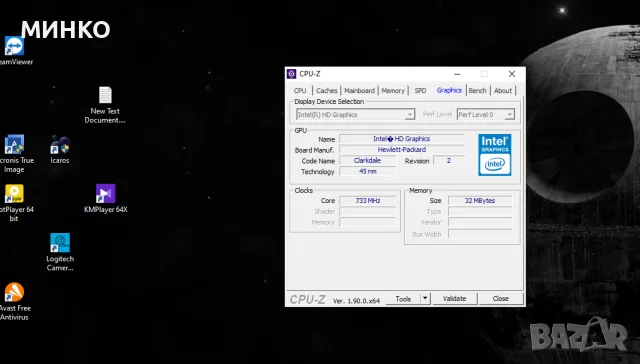640x364 pixels.
Task: Click the empty Bus Width field
Action: (480, 234)
